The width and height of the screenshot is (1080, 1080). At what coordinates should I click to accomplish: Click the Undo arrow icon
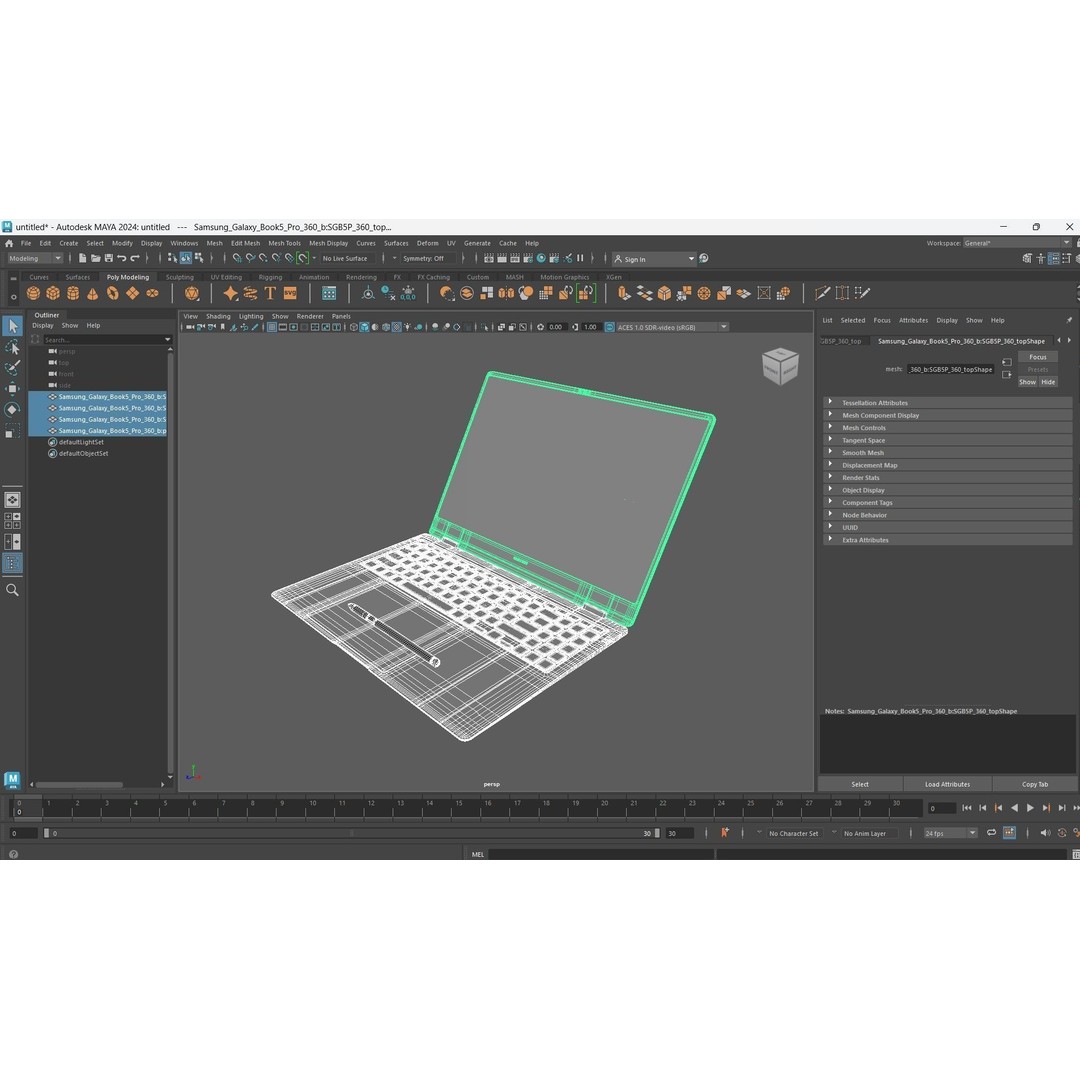click(x=121, y=258)
